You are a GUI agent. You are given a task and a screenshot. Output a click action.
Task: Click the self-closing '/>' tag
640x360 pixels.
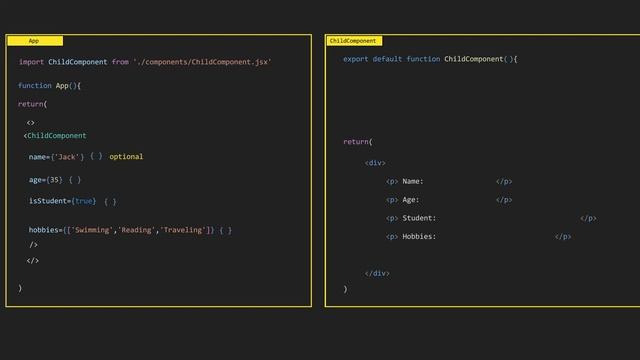click(x=33, y=245)
